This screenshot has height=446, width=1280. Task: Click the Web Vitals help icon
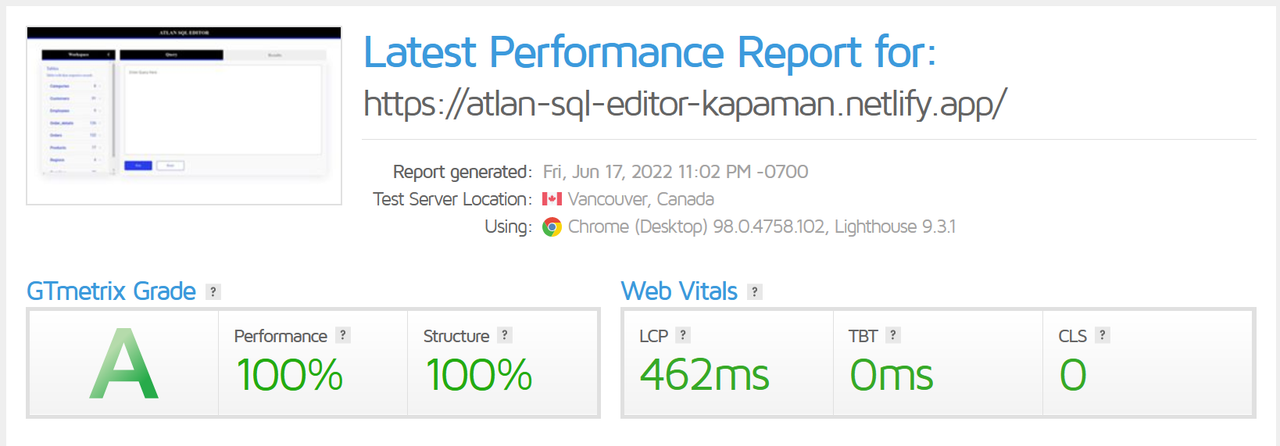tap(755, 292)
